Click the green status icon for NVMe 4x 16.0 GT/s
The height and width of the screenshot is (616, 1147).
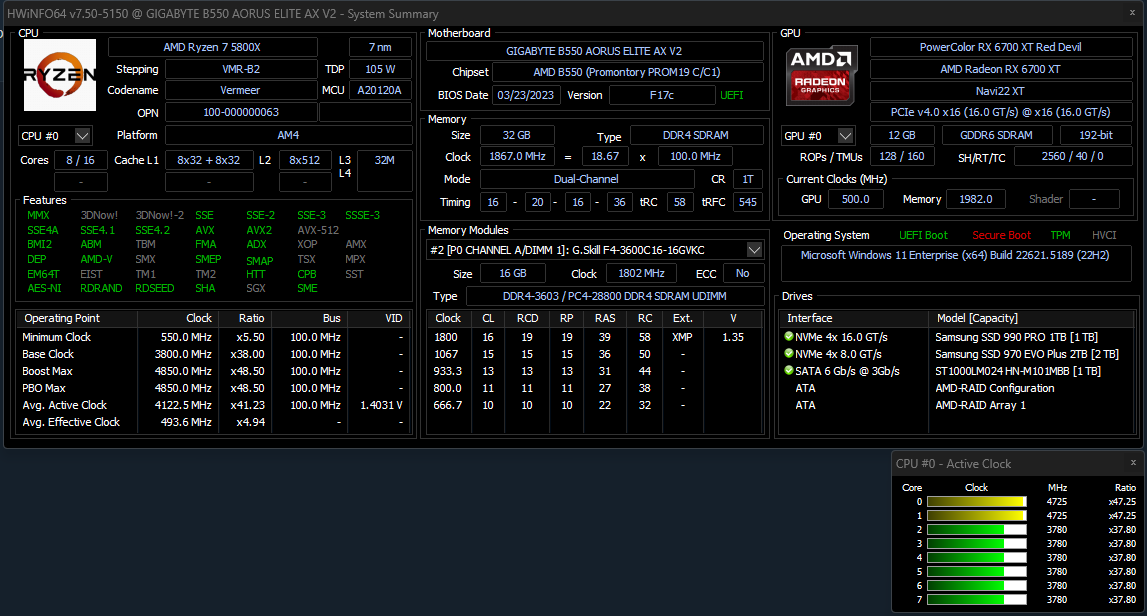(x=789, y=337)
